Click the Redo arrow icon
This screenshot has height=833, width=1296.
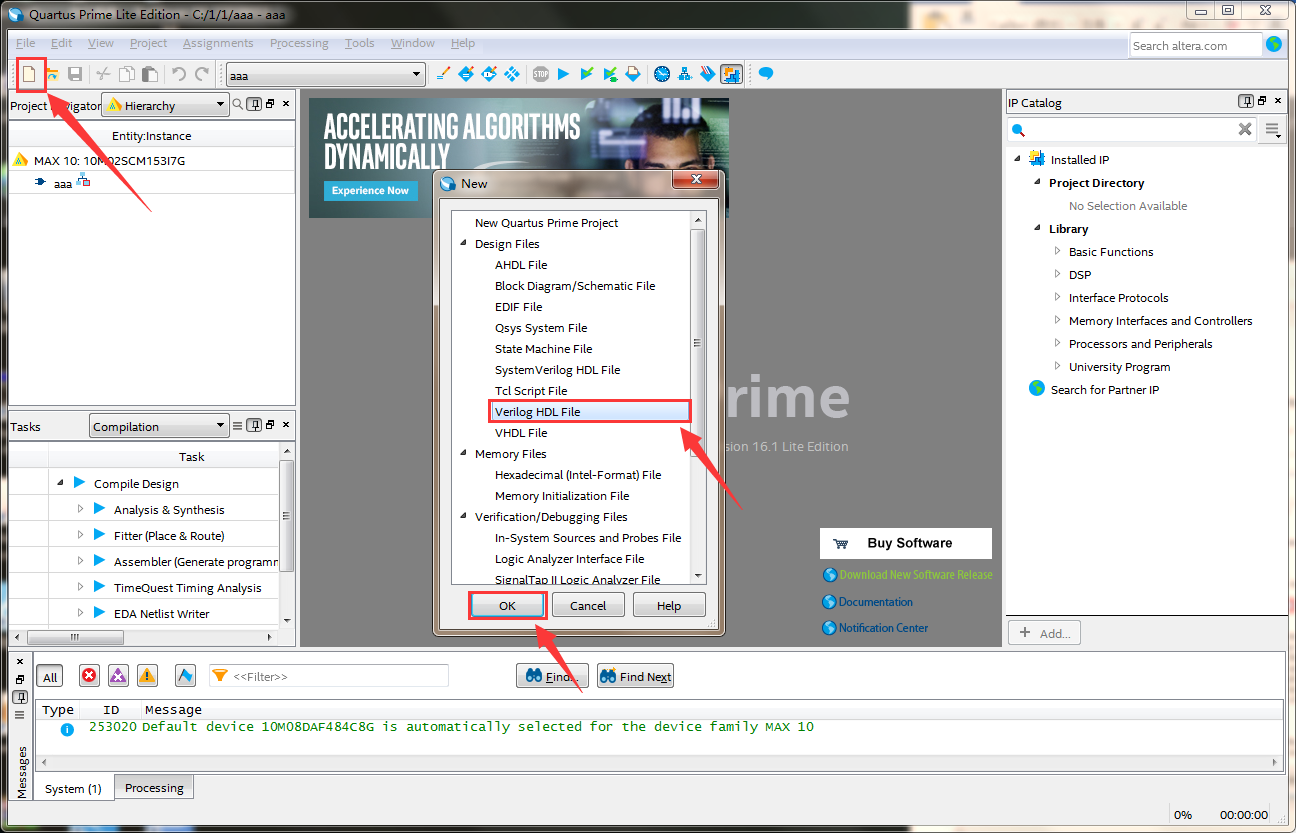(202, 74)
